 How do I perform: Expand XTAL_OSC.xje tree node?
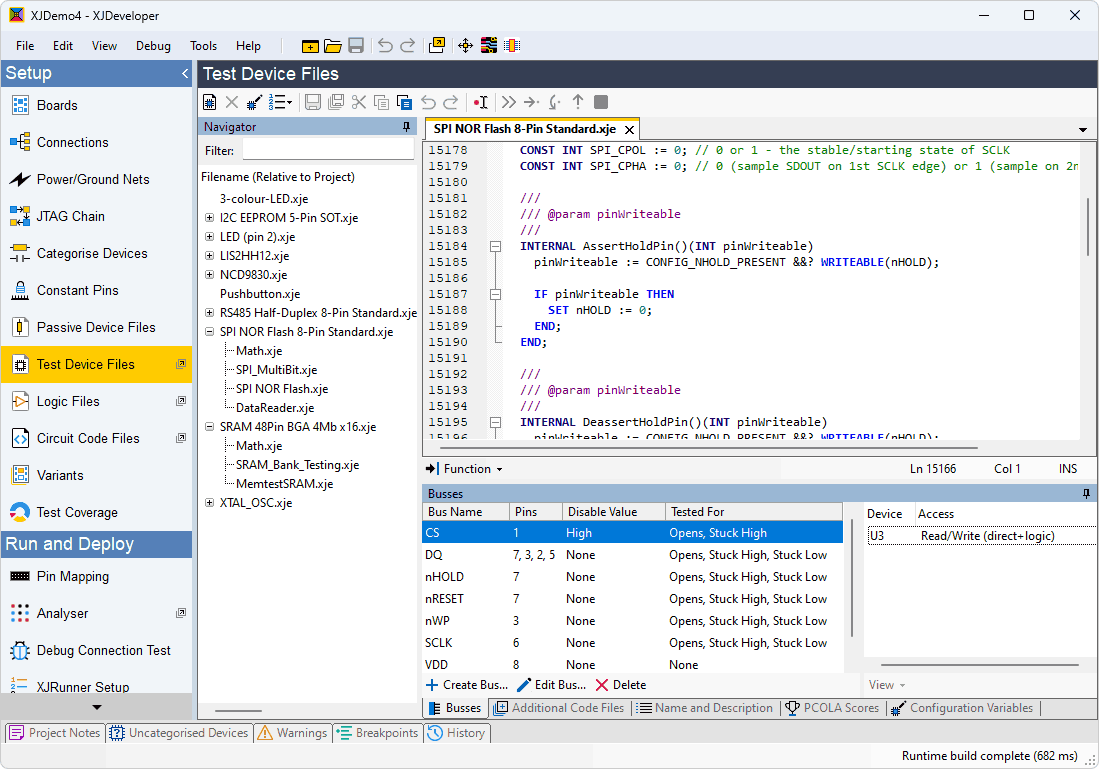(x=209, y=503)
